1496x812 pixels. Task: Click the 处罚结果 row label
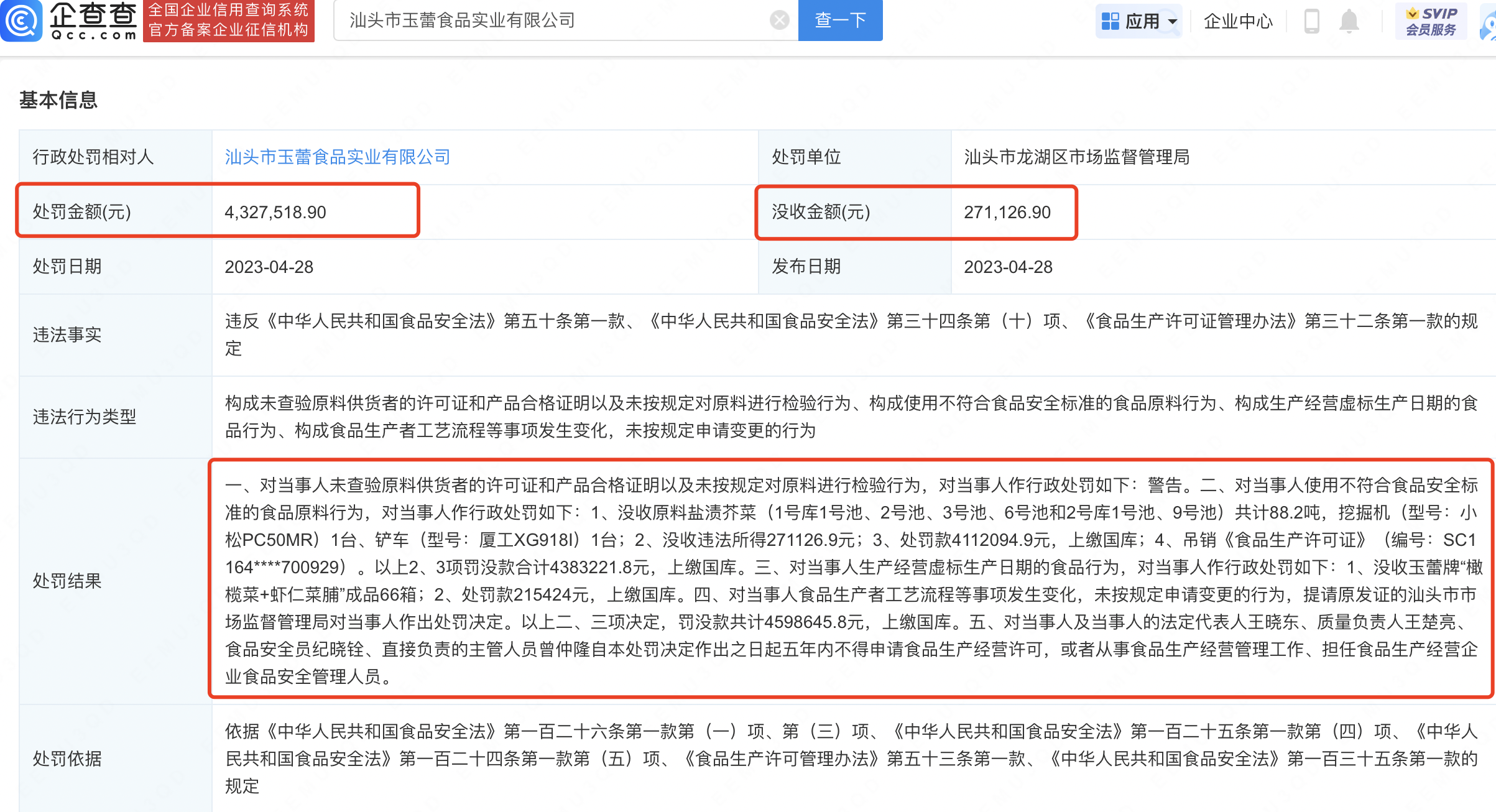(x=67, y=581)
